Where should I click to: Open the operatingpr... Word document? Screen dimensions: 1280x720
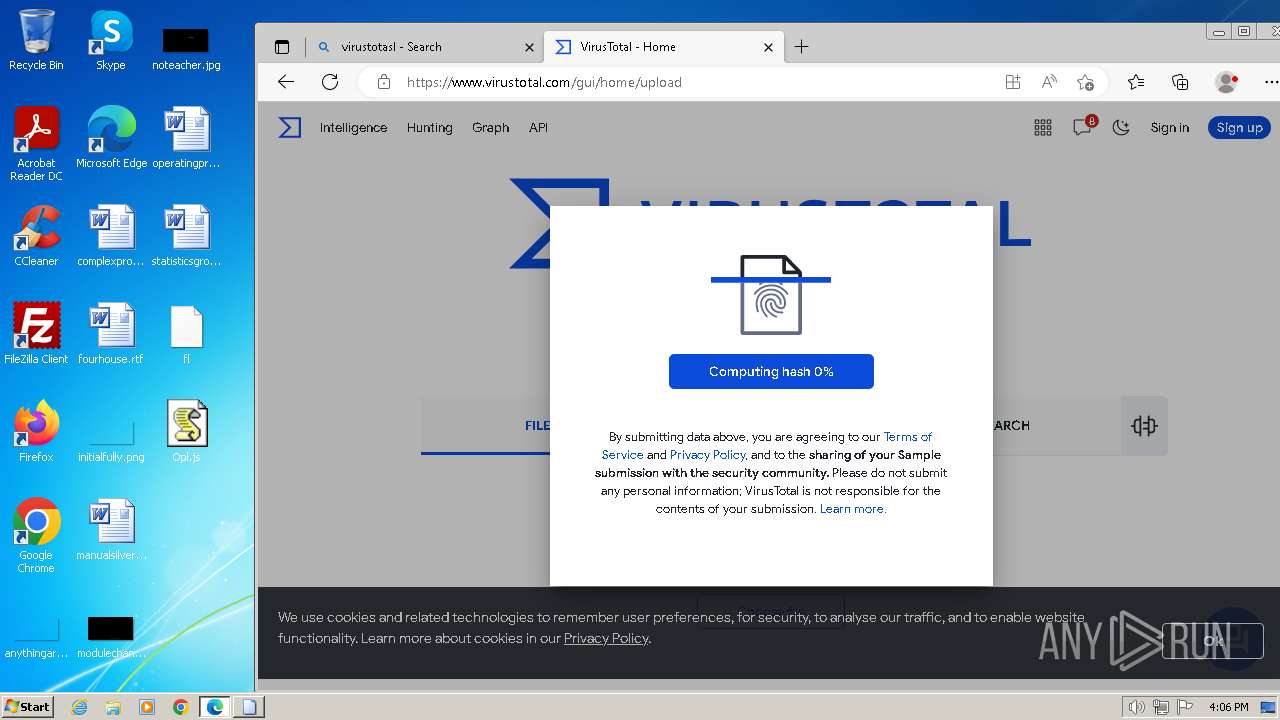coord(186,138)
